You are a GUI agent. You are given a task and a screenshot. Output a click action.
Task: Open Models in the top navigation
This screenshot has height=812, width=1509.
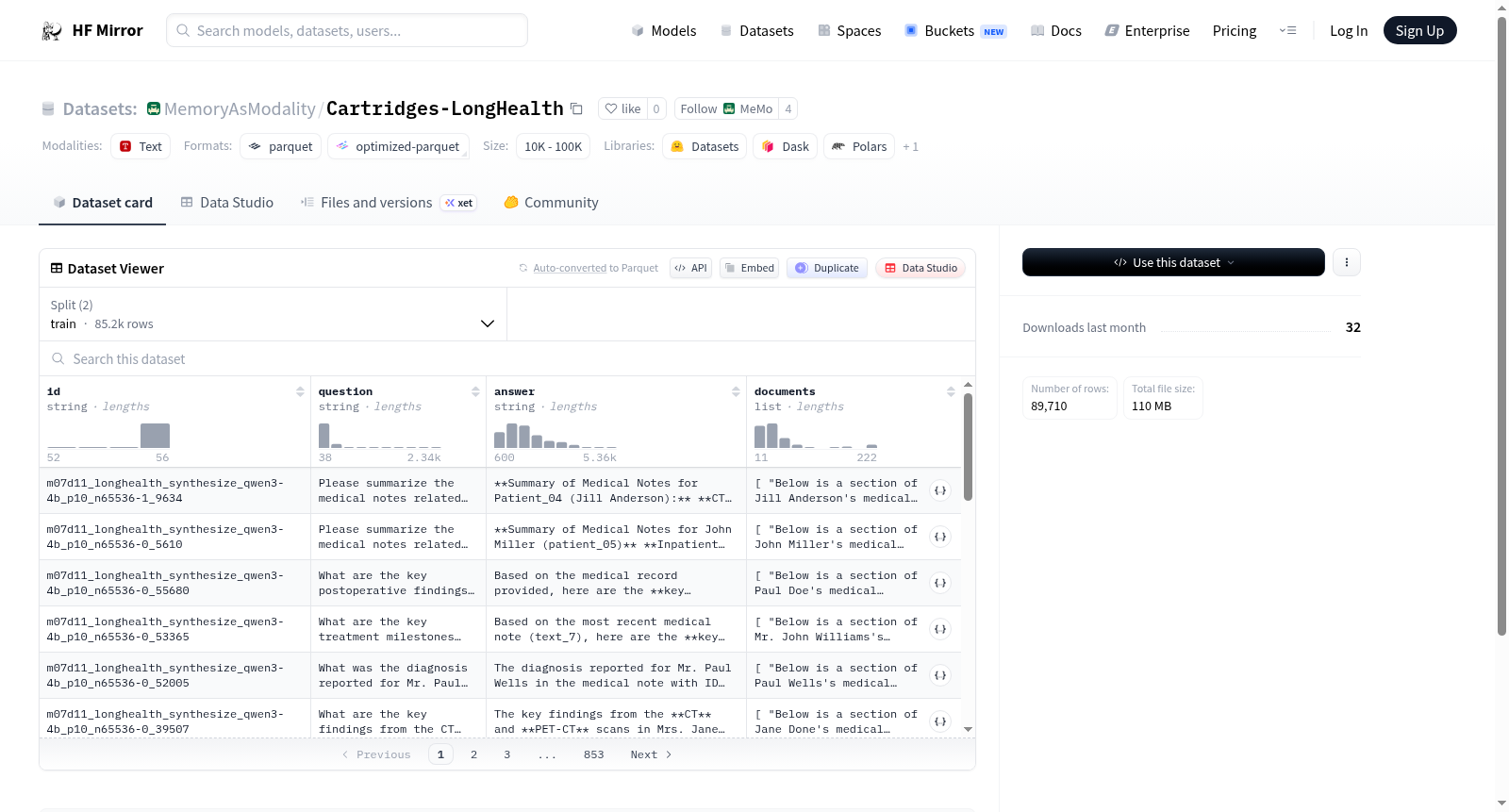click(x=664, y=31)
